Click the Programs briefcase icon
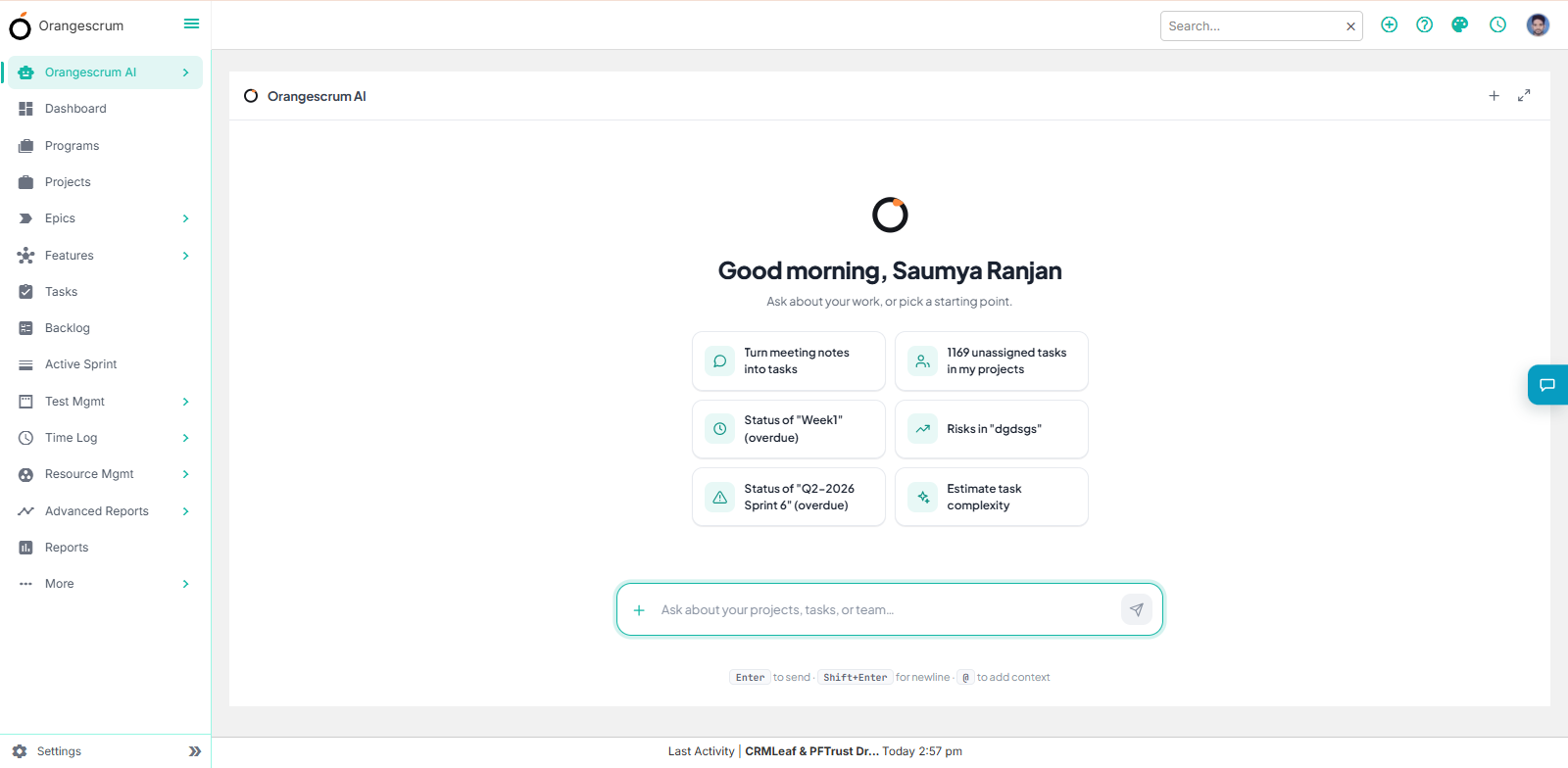 [x=25, y=146]
